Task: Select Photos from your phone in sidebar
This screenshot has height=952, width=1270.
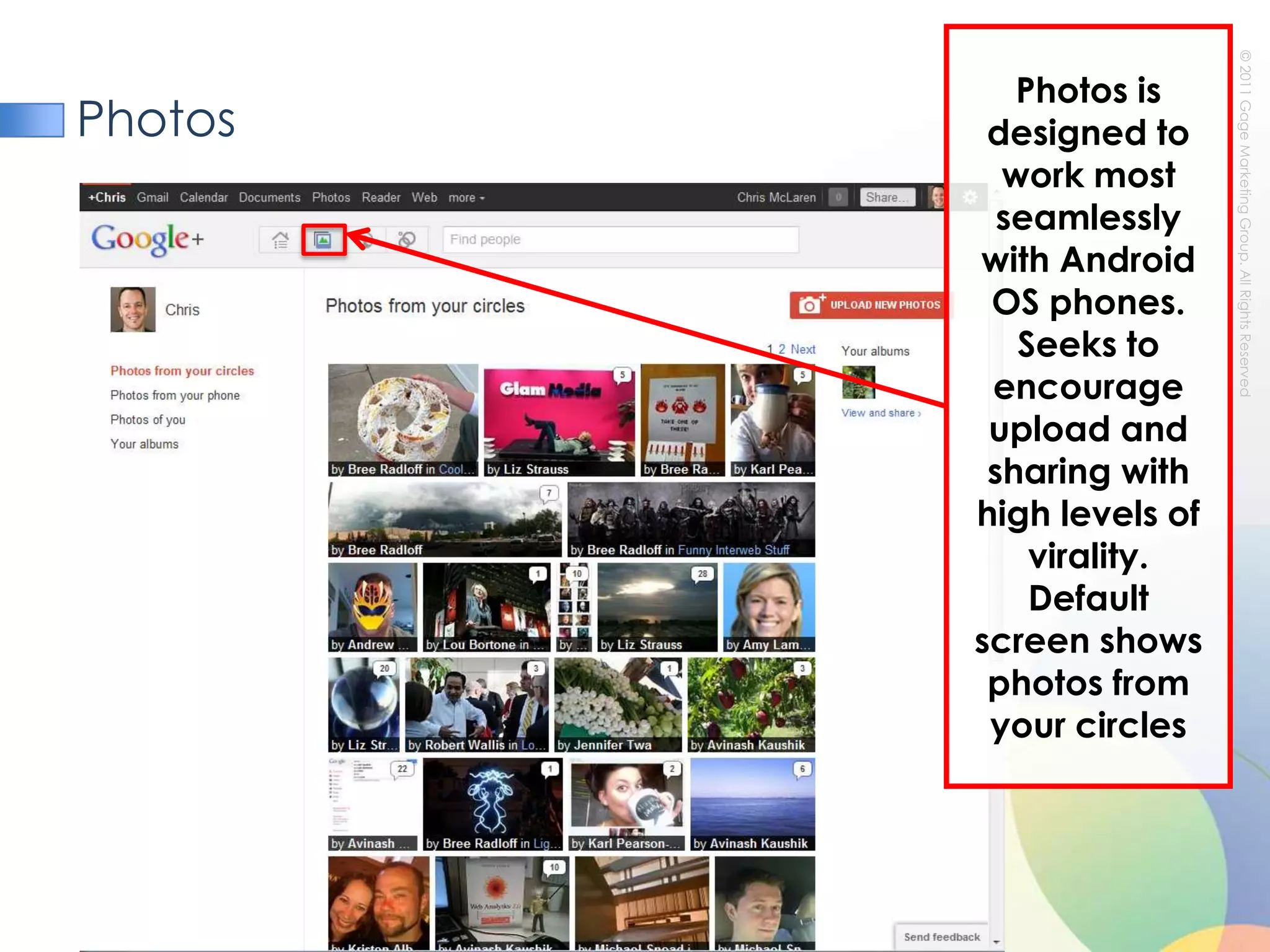Action: coord(175,395)
